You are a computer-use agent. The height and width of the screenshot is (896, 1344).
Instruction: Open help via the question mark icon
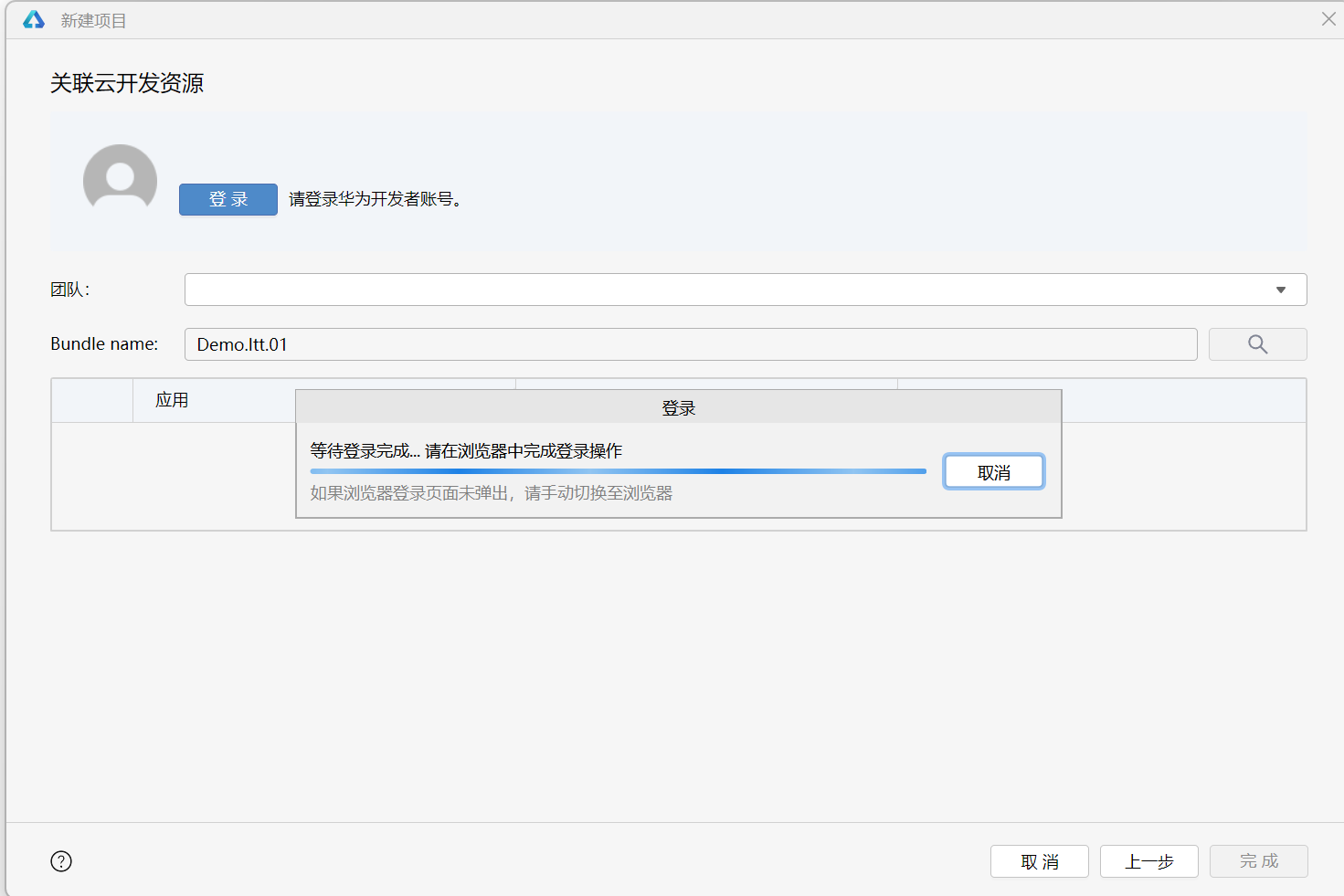click(x=61, y=861)
